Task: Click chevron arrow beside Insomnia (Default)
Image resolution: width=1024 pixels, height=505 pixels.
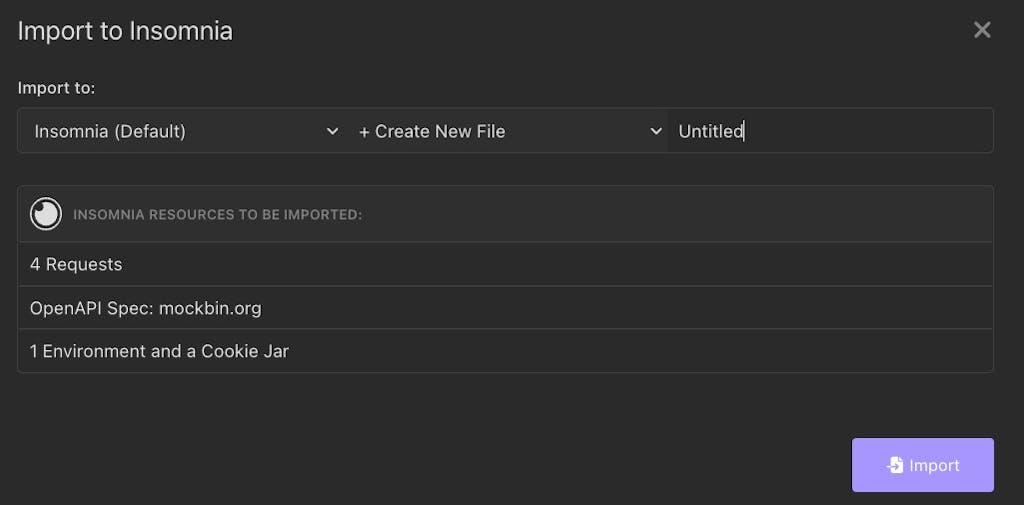Action: [x=332, y=131]
